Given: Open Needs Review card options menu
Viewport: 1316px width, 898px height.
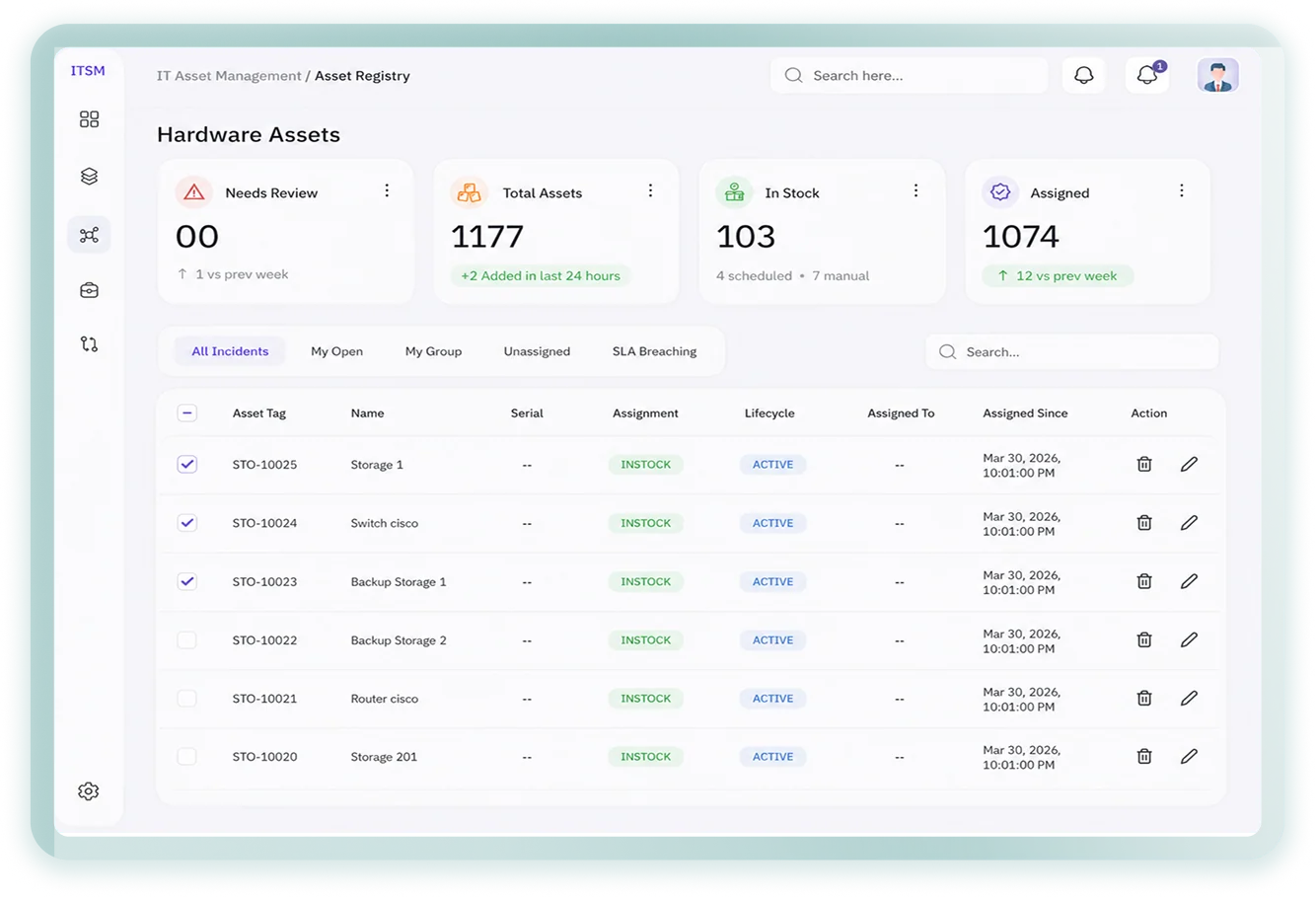Looking at the screenshot, I should click(387, 190).
